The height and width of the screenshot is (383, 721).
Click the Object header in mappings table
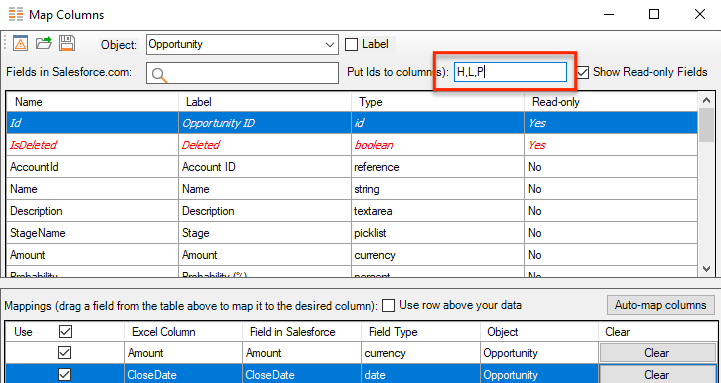[x=539, y=332]
